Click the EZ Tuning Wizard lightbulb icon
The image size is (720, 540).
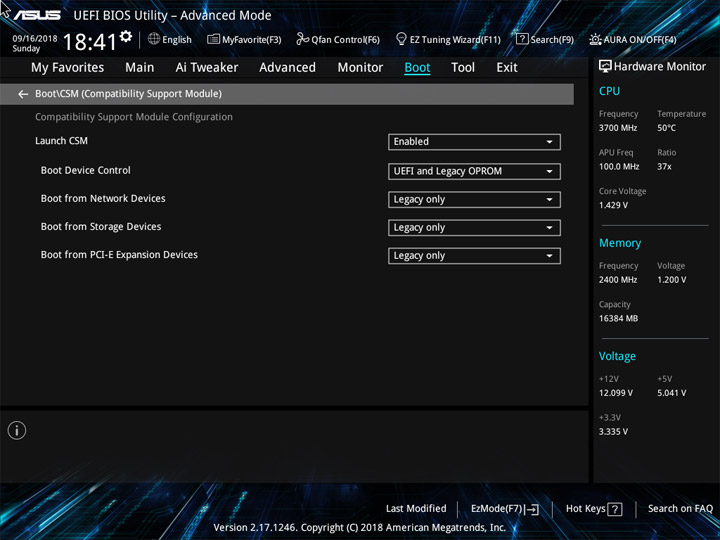click(x=401, y=39)
